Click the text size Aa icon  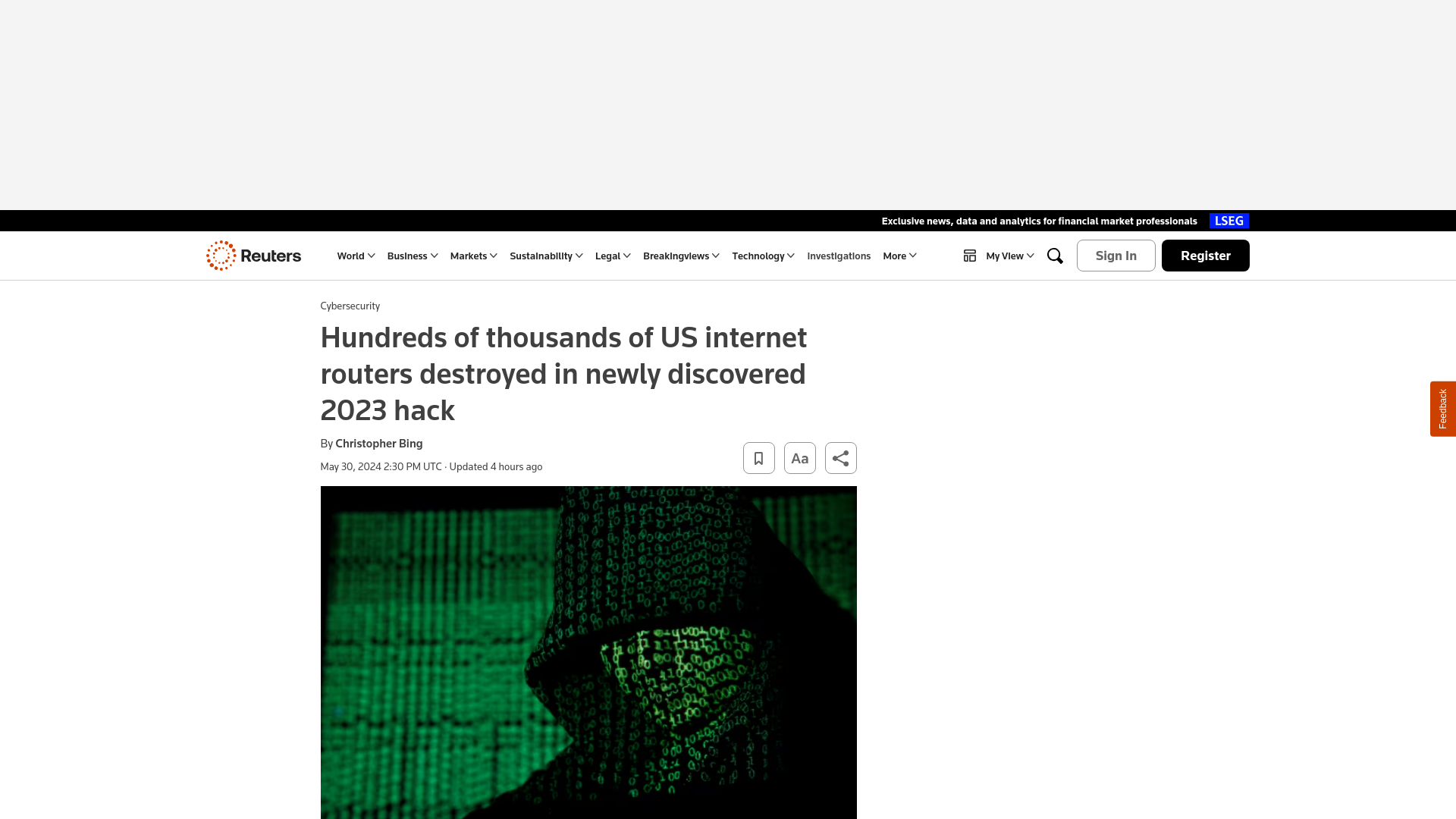tap(799, 458)
